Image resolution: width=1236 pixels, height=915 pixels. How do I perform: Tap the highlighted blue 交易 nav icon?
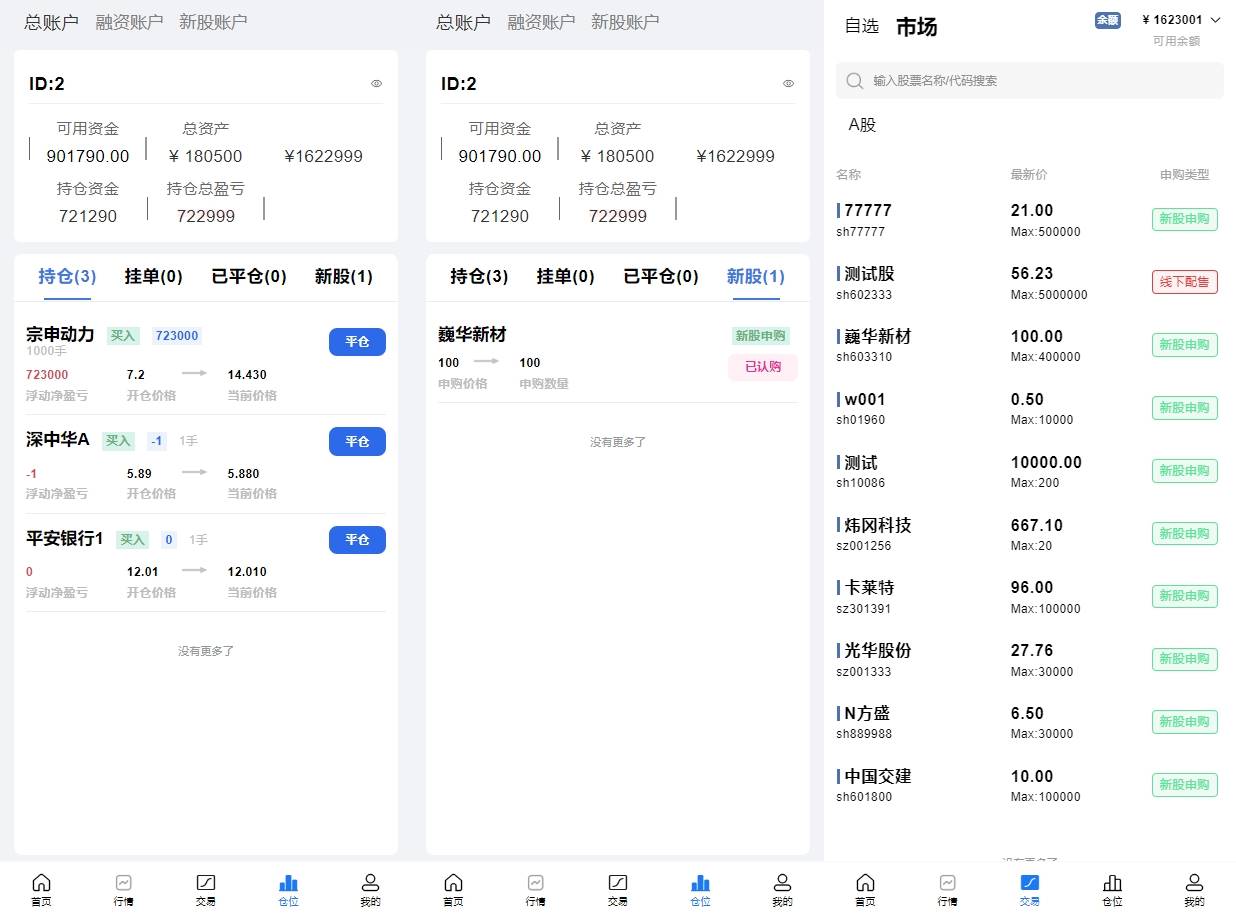1029,883
